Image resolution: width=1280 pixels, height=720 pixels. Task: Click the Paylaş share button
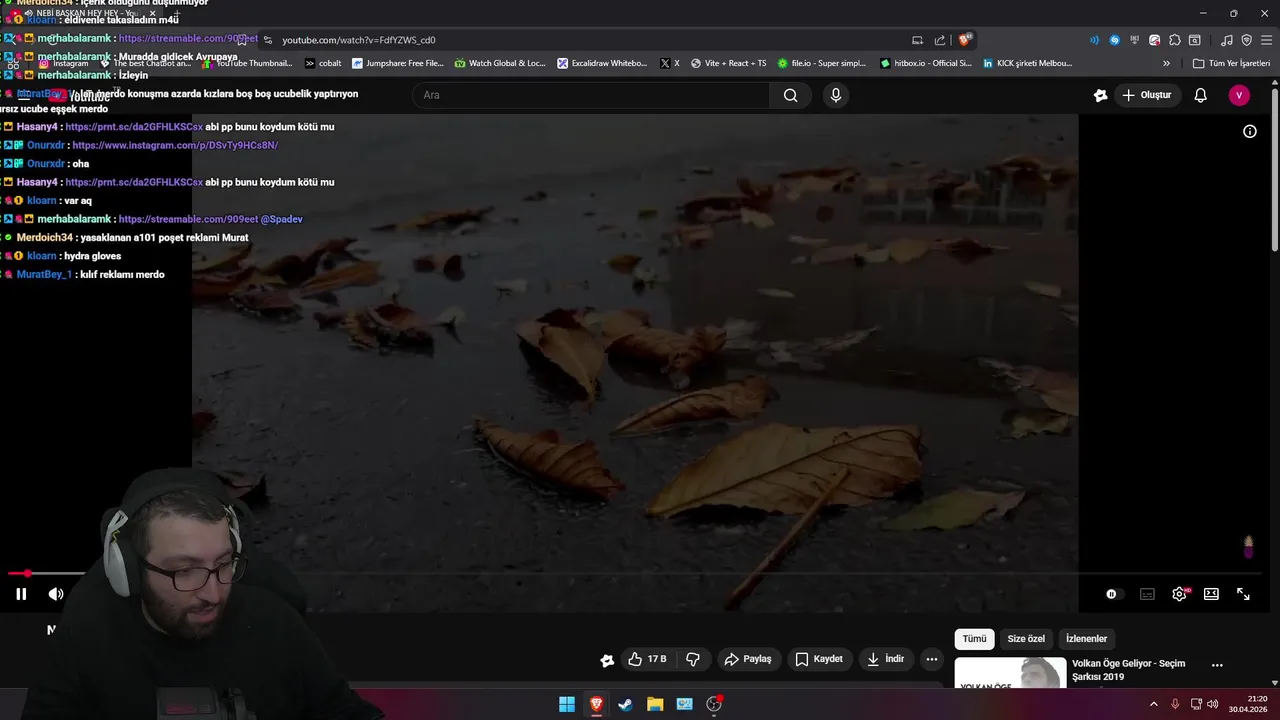[748, 659]
